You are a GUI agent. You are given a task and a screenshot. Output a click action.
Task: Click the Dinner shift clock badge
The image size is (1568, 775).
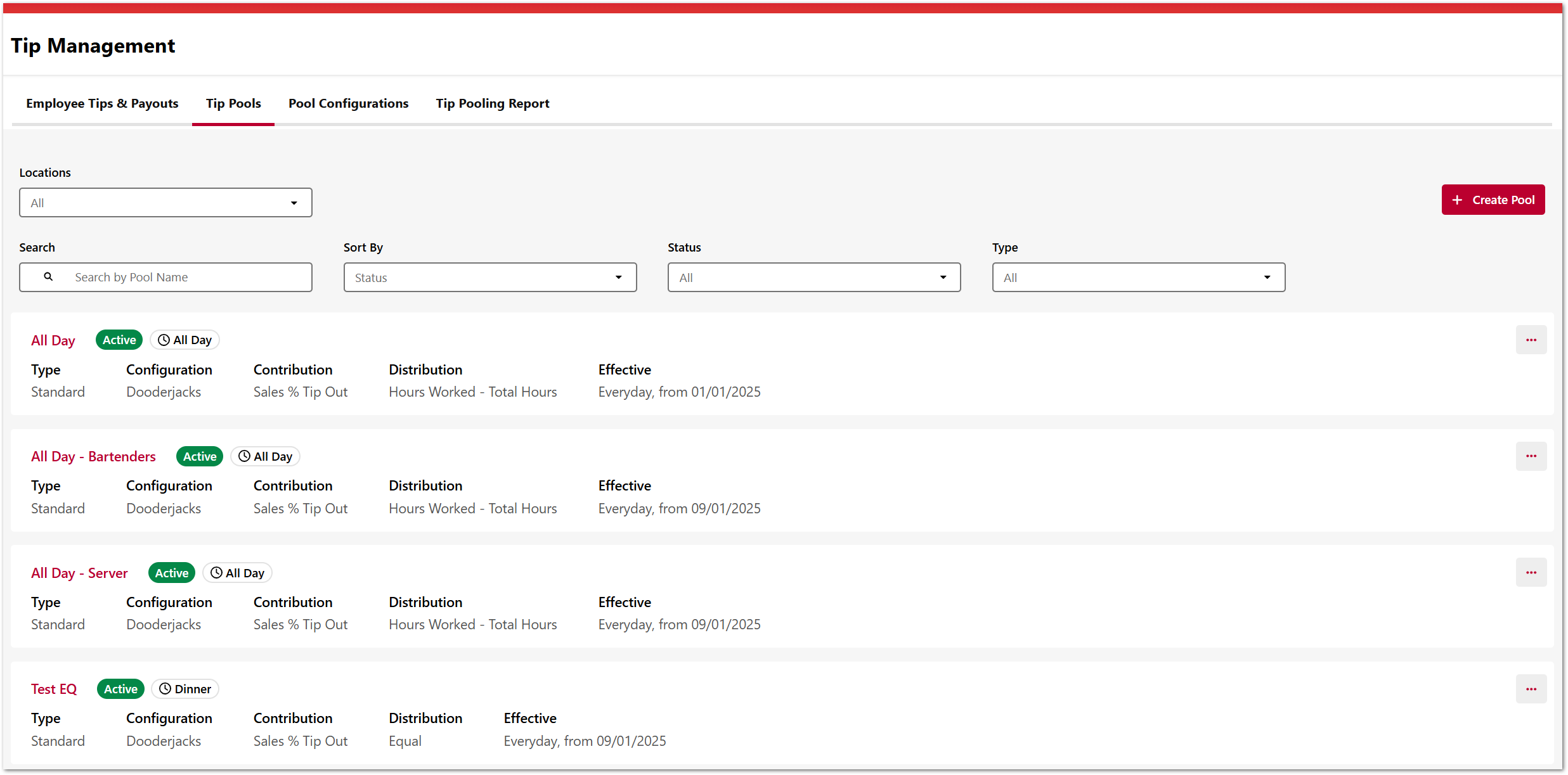point(185,689)
